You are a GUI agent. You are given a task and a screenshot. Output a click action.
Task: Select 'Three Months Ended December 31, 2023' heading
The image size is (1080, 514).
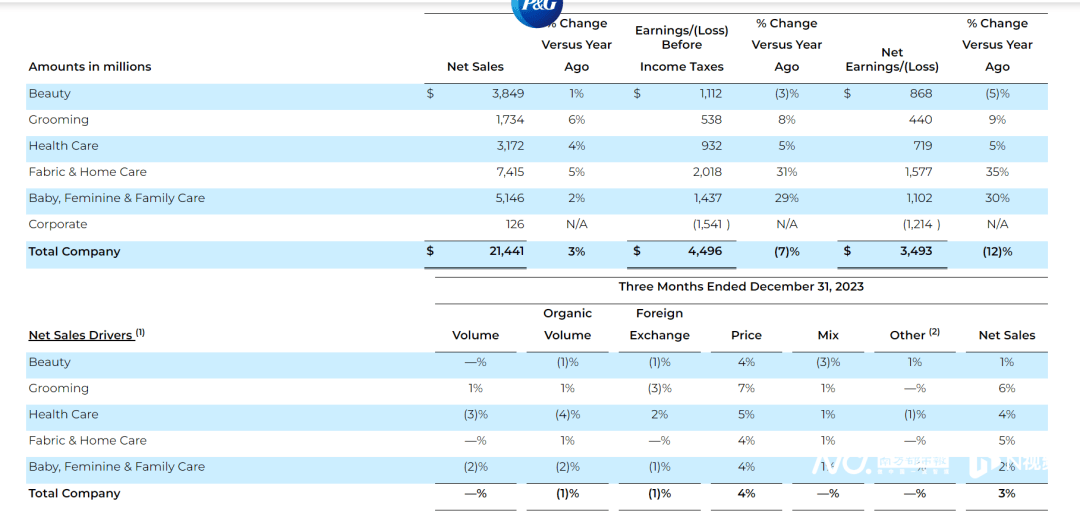click(x=741, y=287)
